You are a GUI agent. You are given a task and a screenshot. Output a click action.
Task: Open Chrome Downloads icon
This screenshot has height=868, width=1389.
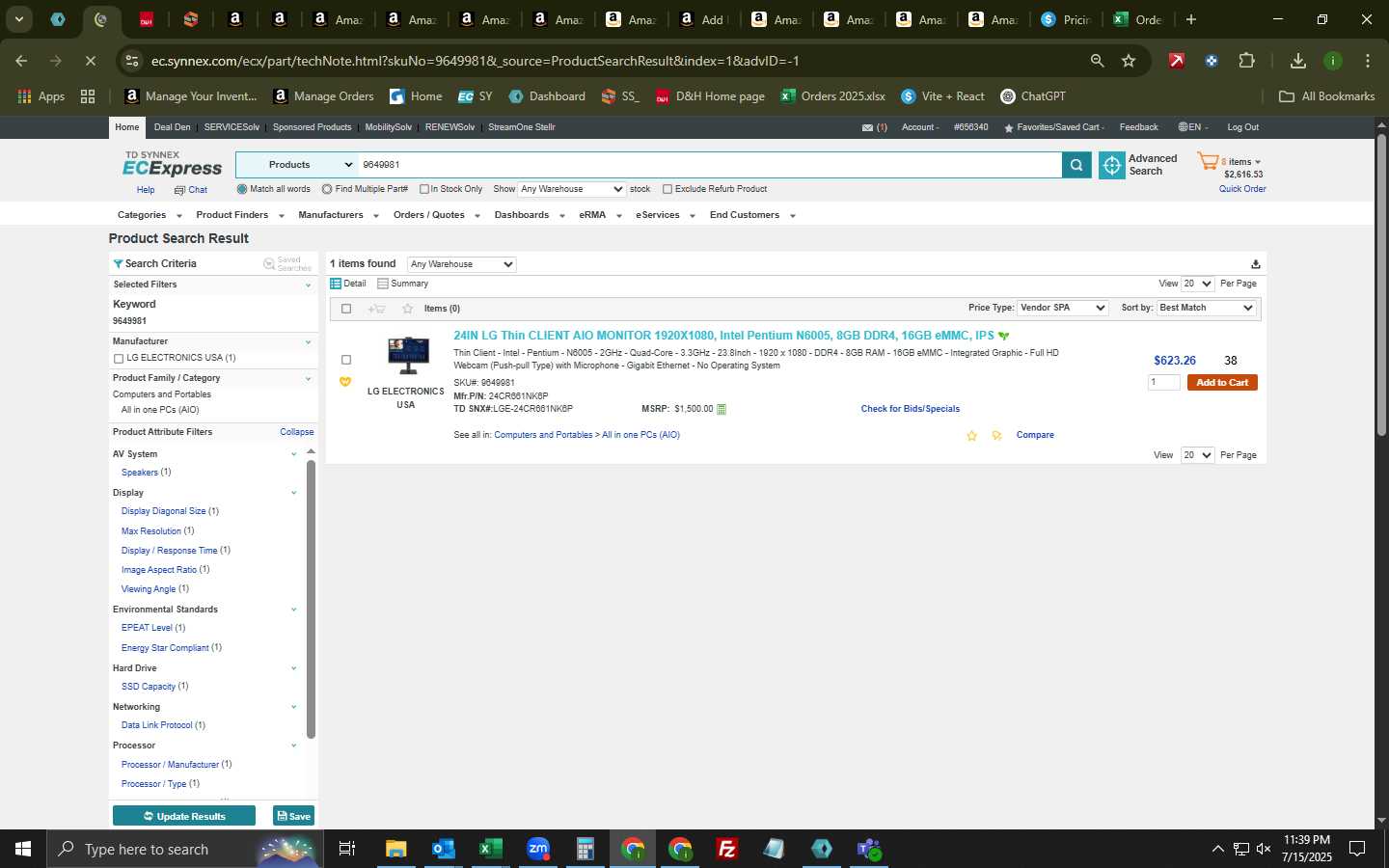point(1298,61)
